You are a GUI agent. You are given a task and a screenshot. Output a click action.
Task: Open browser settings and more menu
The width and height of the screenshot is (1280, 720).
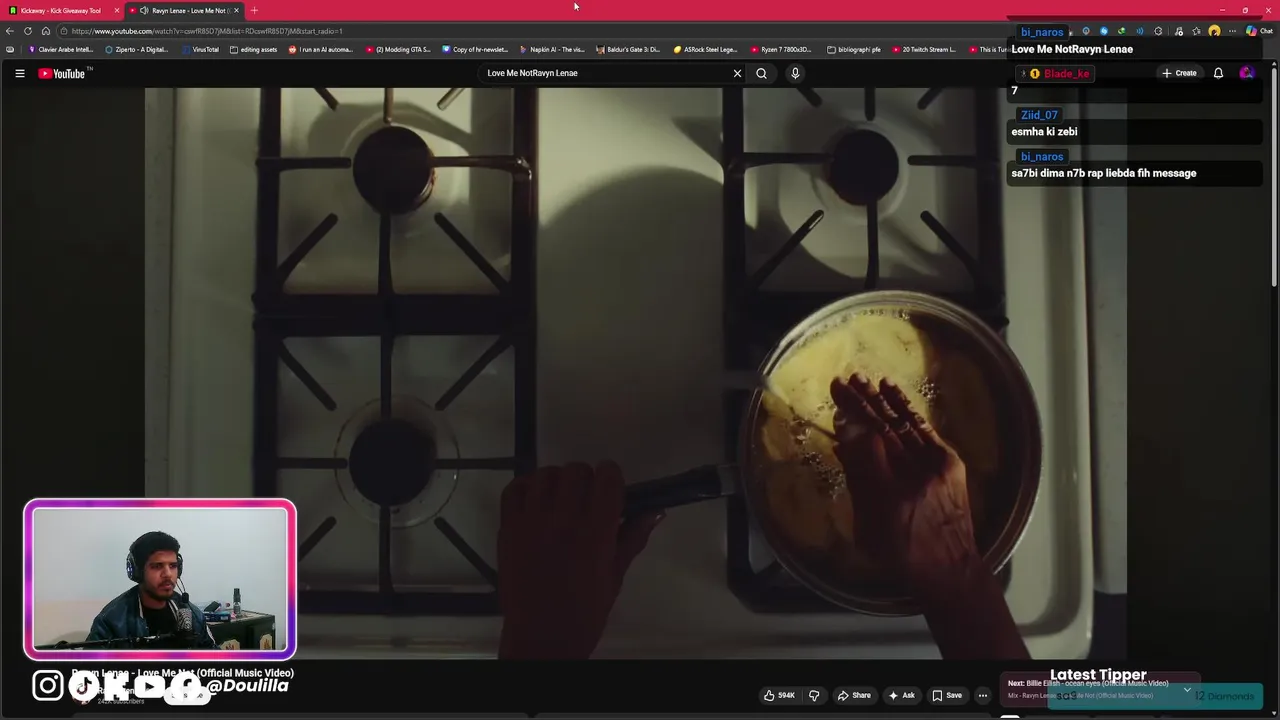pos(1232,31)
